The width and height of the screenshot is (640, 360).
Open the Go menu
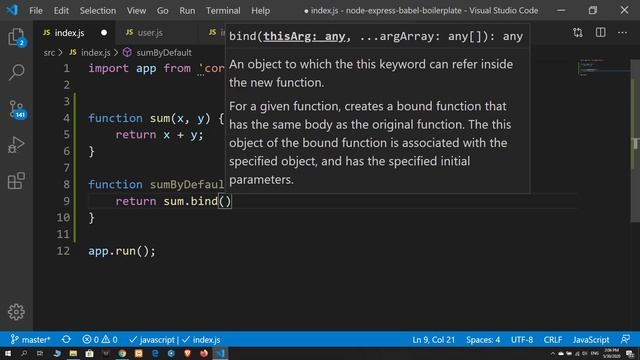(x=162, y=11)
